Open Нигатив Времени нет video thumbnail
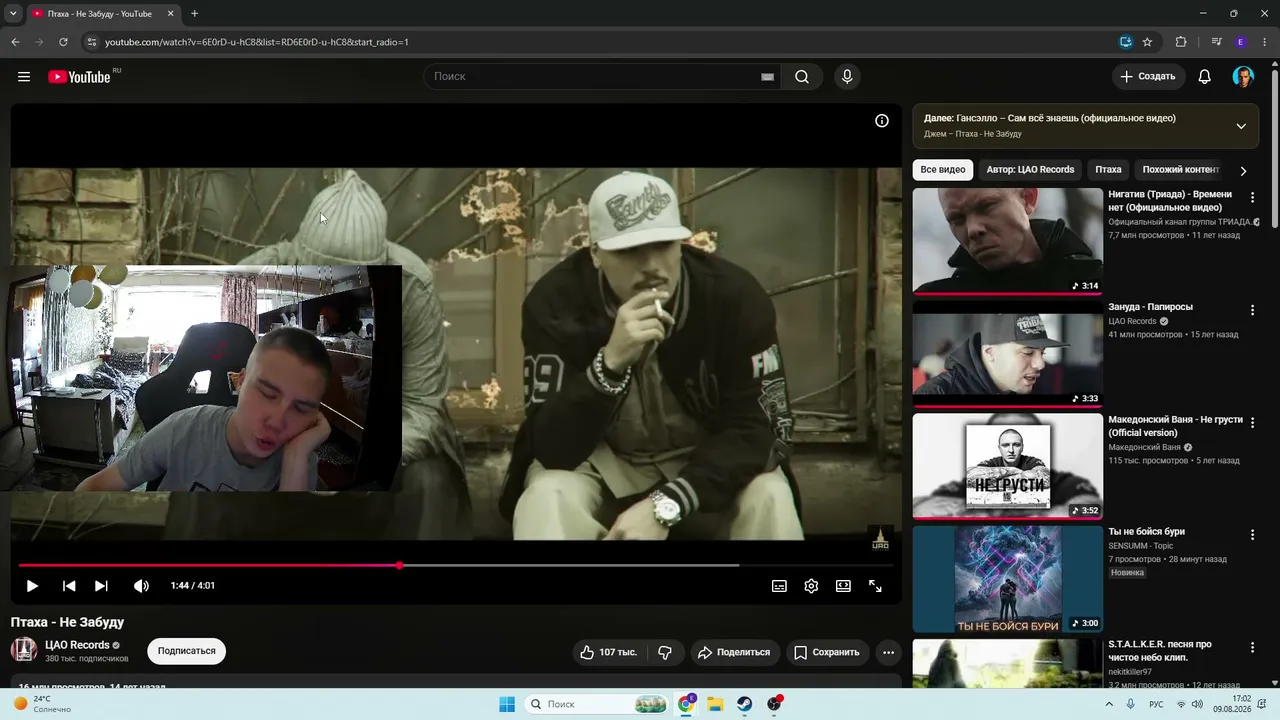This screenshot has height=720, width=1280. pos(1008,241)
